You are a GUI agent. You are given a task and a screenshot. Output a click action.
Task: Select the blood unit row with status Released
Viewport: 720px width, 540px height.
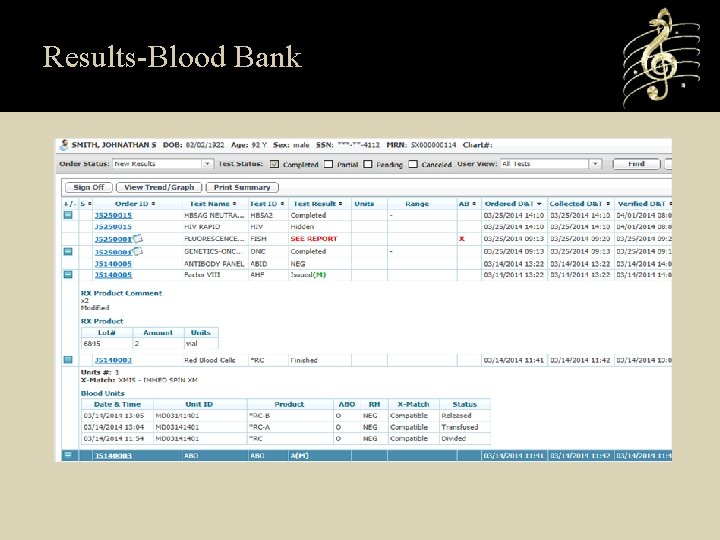point(286,416)
